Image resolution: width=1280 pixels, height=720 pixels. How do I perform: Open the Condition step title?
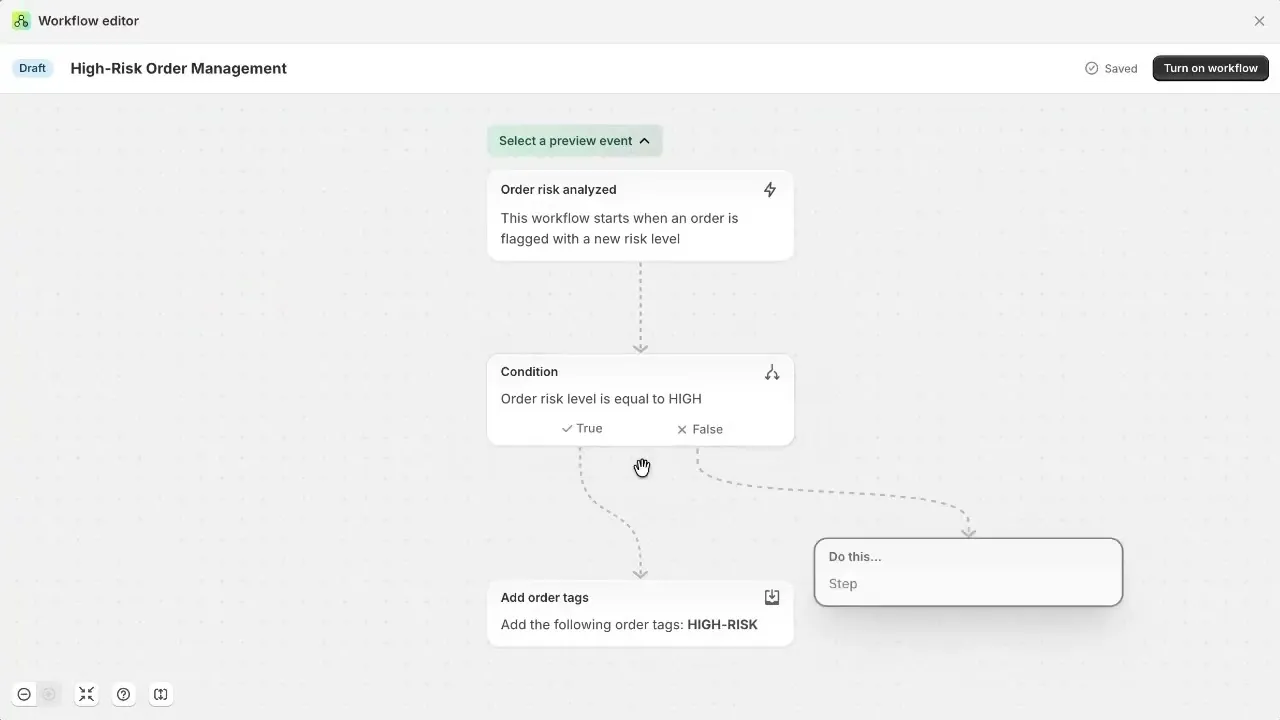click(529, 372)
